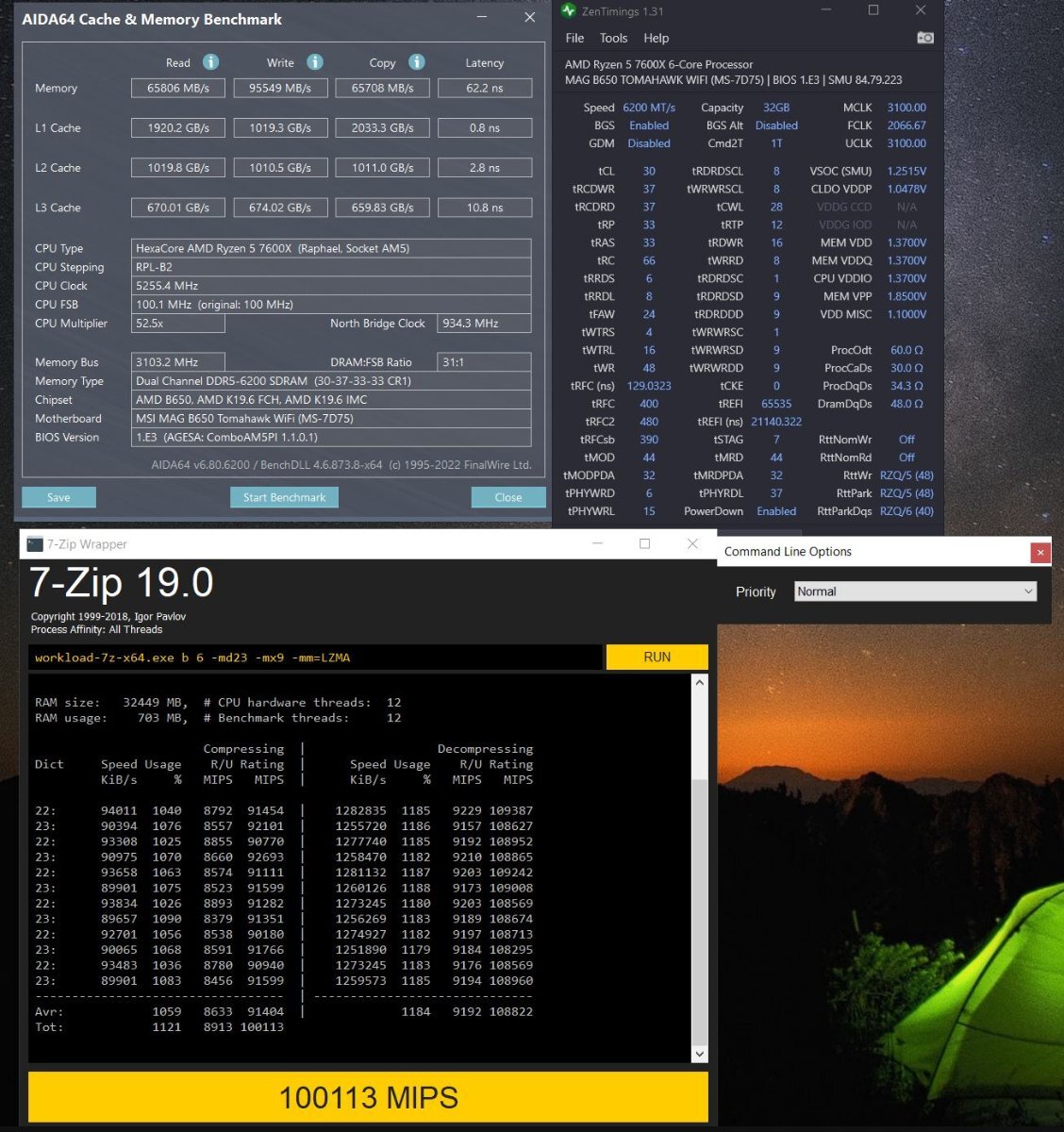
Task: Click the 100113 MIPS result banner
Action: click(368, 1098)
